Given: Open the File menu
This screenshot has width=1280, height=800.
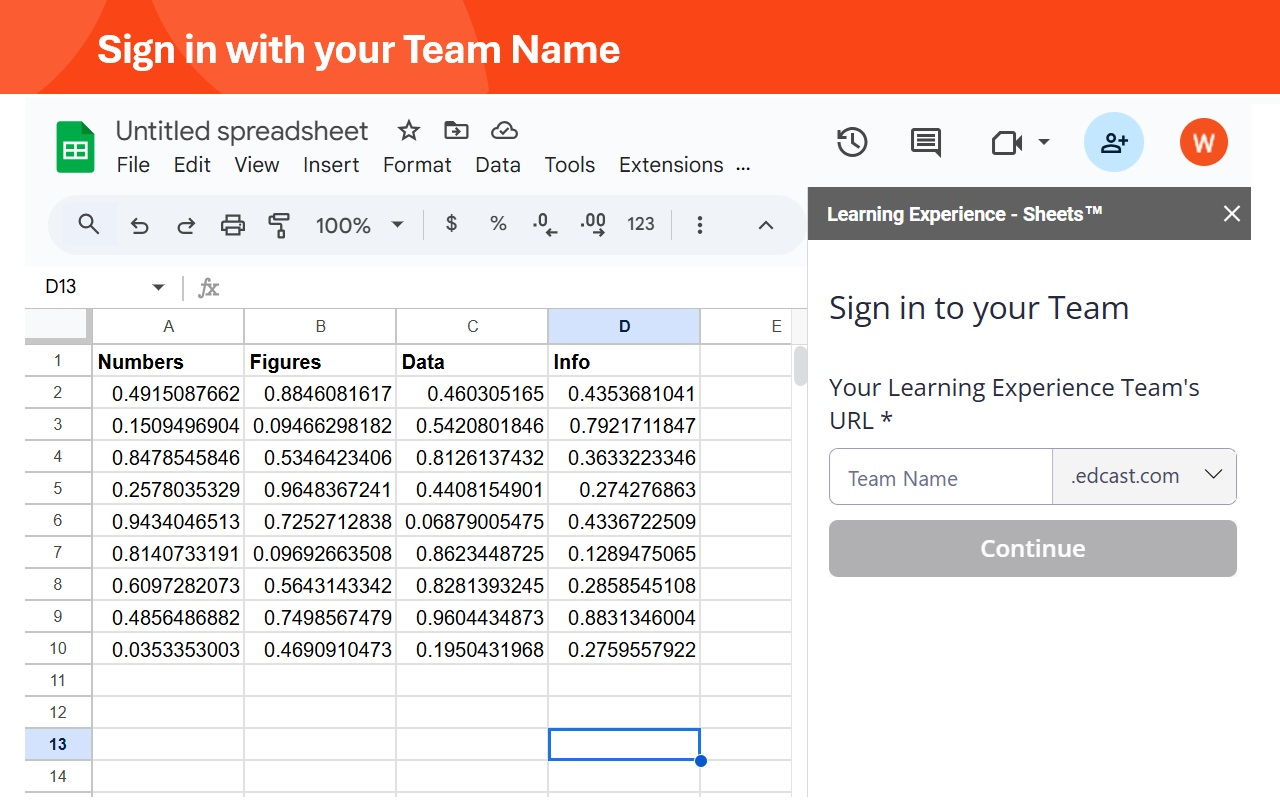Looking at the screenshot, I should pos(133,165).
